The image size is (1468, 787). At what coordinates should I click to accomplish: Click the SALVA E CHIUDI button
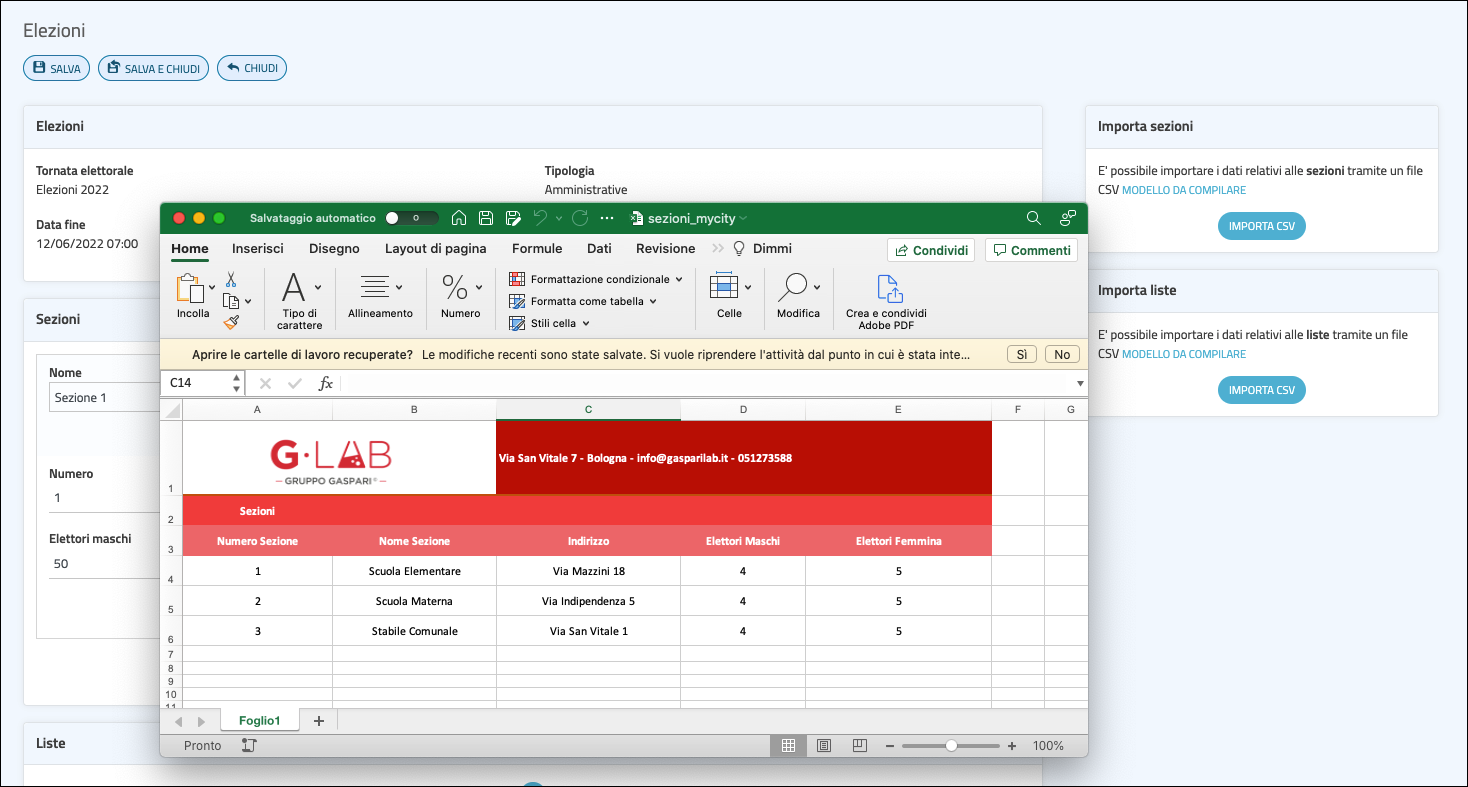click(x=153, y=68)
